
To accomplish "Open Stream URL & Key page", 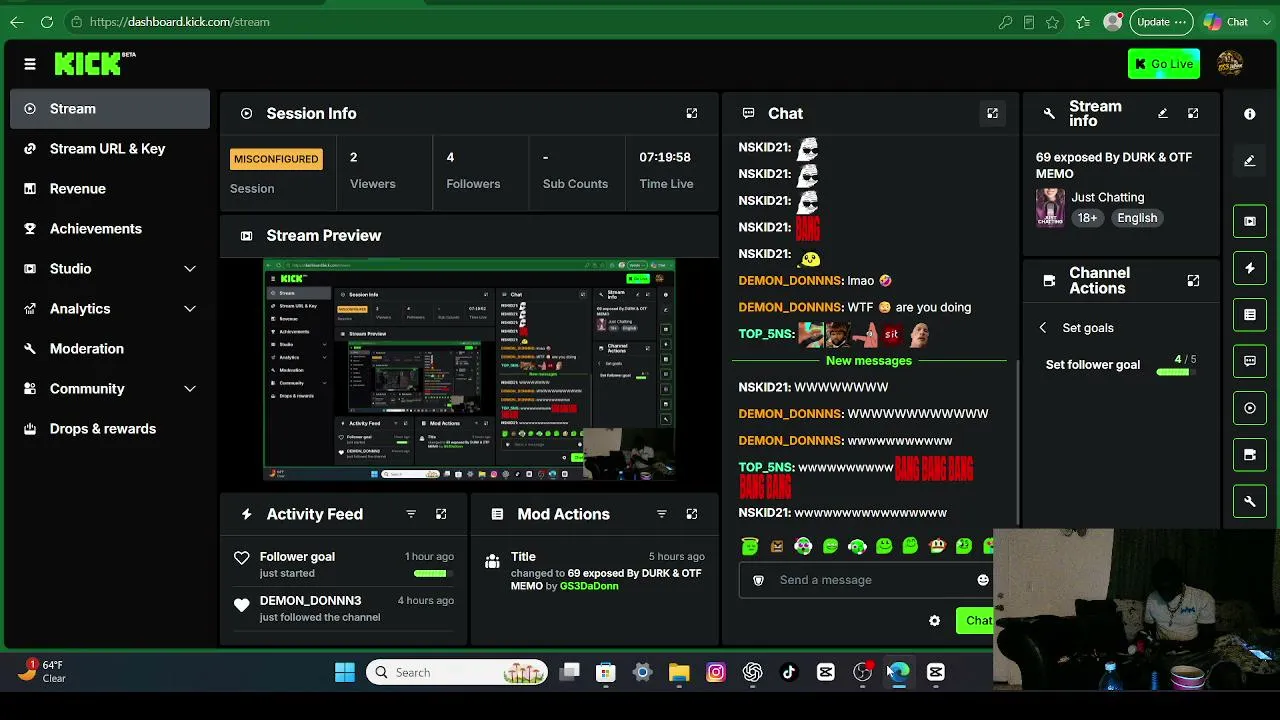I will 110,148.
